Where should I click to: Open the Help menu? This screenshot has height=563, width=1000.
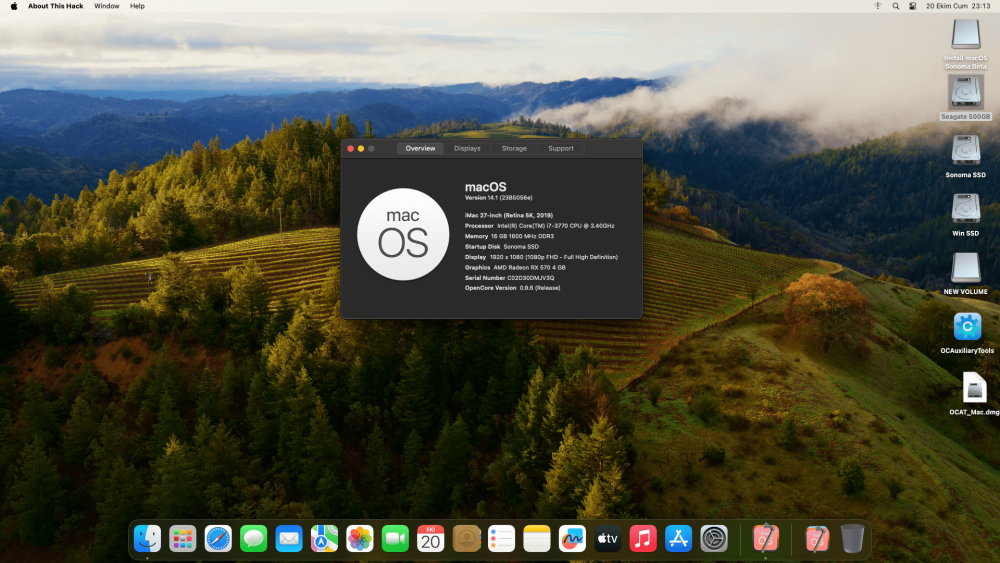[137, 6]
